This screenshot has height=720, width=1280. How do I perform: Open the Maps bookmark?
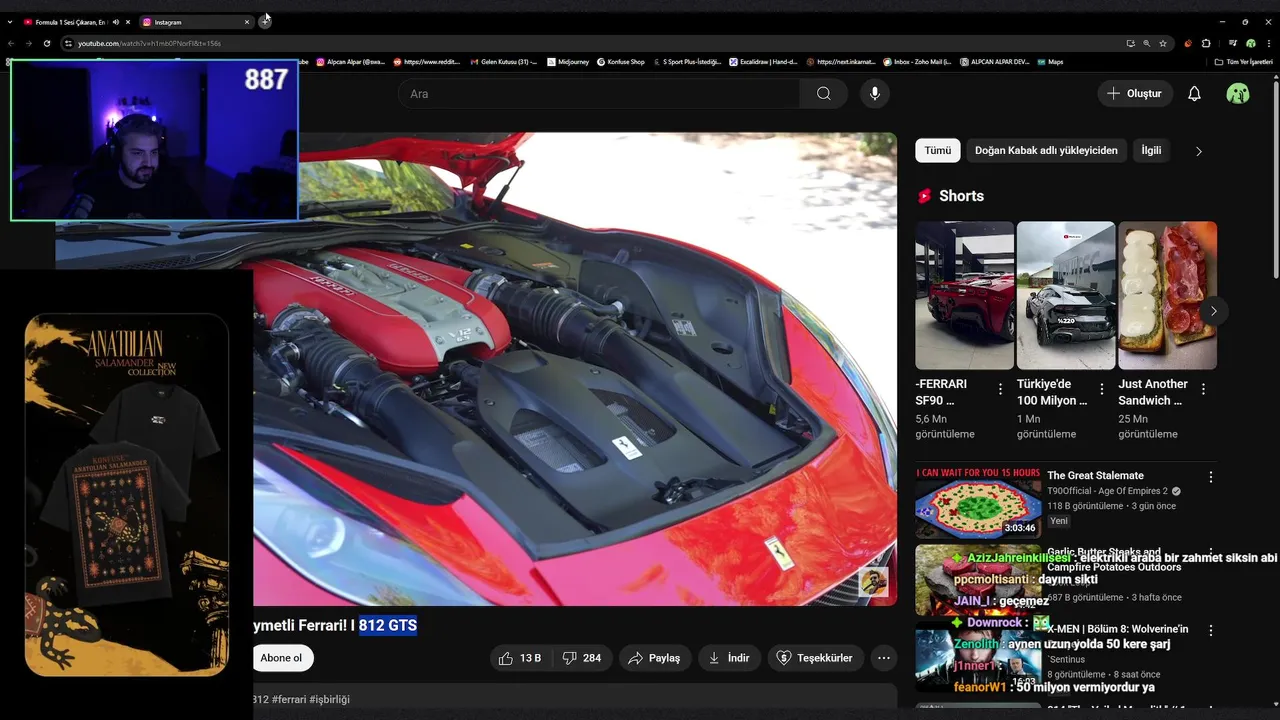(x=1049, y=61)
